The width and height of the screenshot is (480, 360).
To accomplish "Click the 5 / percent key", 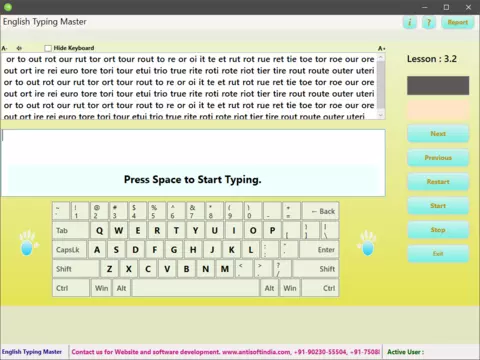I will [157, 211].
